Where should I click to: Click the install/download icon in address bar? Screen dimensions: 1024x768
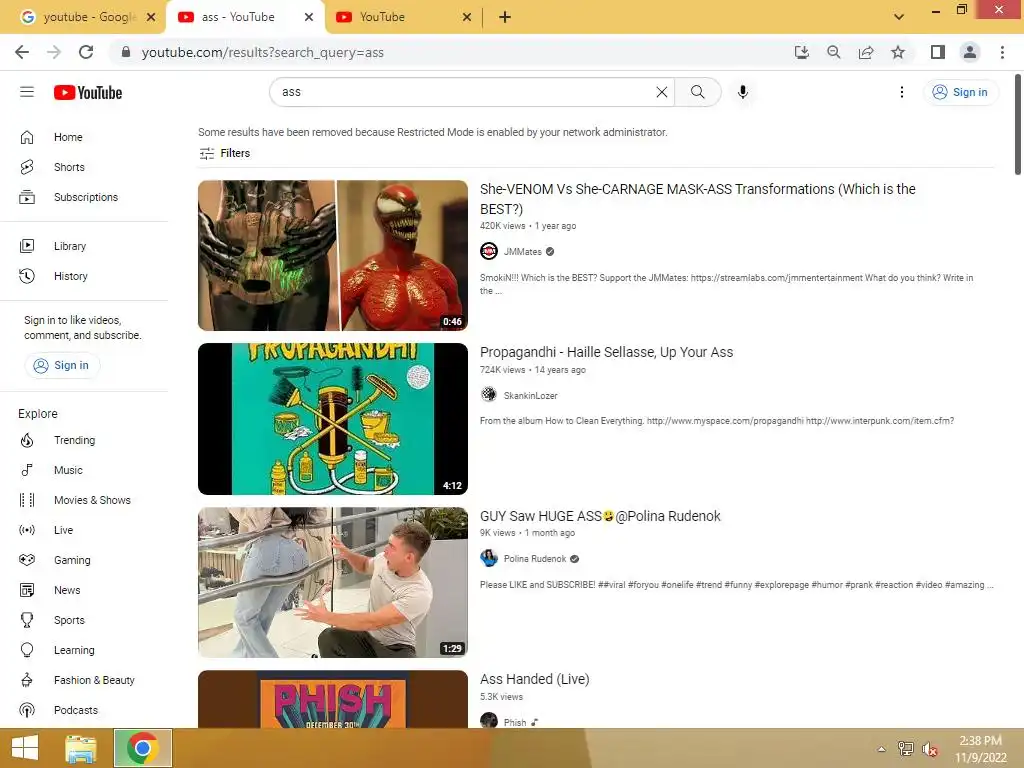click(x=802, y=52)
